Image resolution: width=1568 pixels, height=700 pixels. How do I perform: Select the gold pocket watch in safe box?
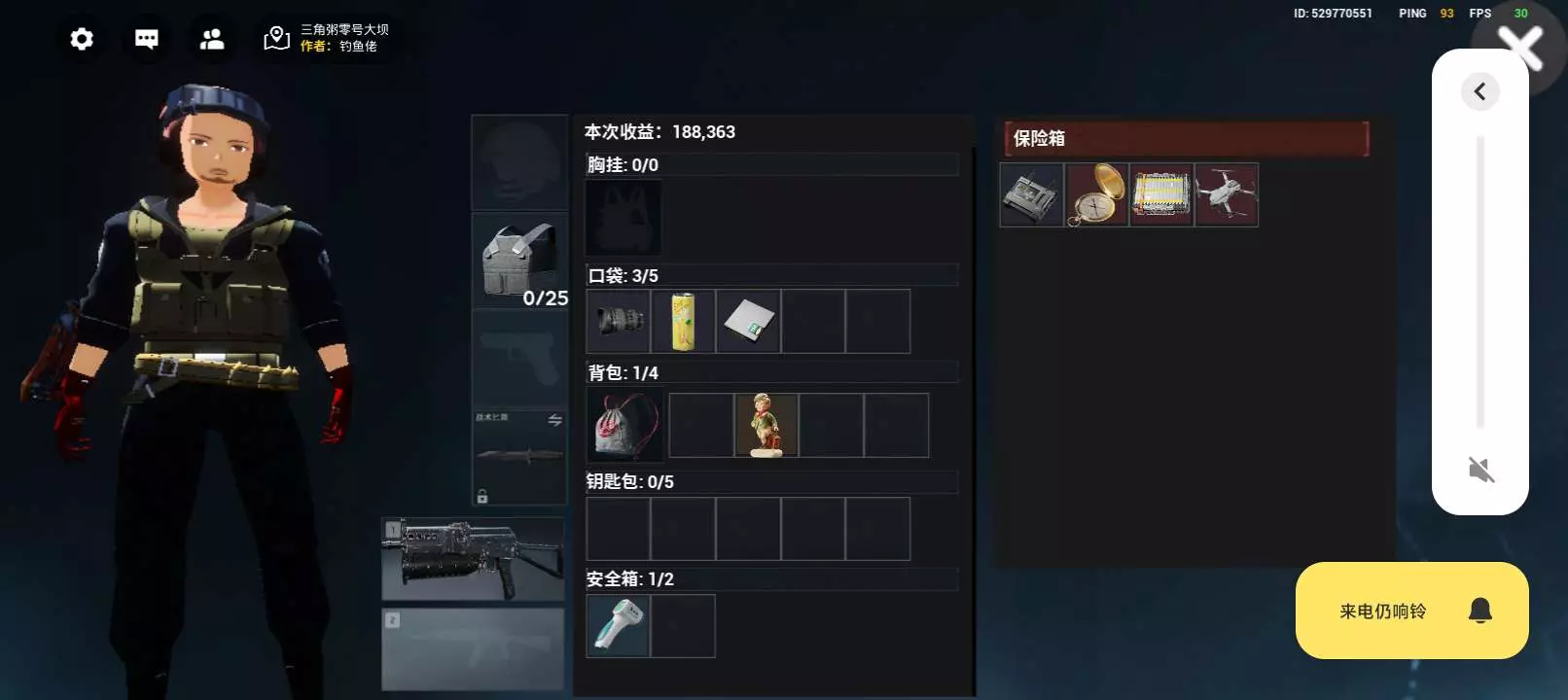point(1096,195)
